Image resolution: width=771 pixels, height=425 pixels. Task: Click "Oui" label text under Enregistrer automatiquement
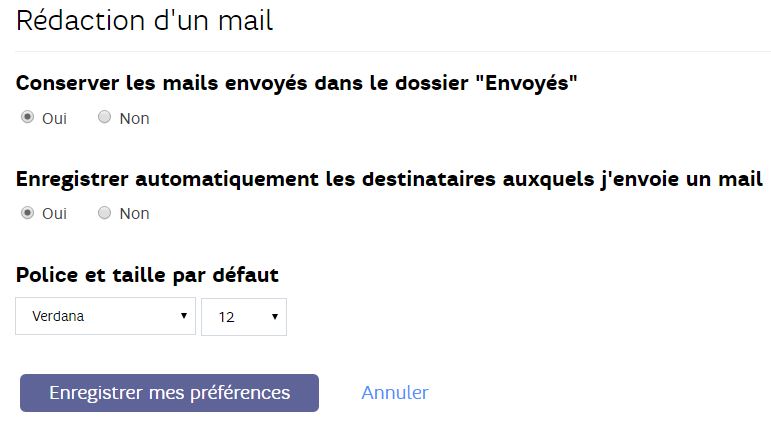(54, 214)
